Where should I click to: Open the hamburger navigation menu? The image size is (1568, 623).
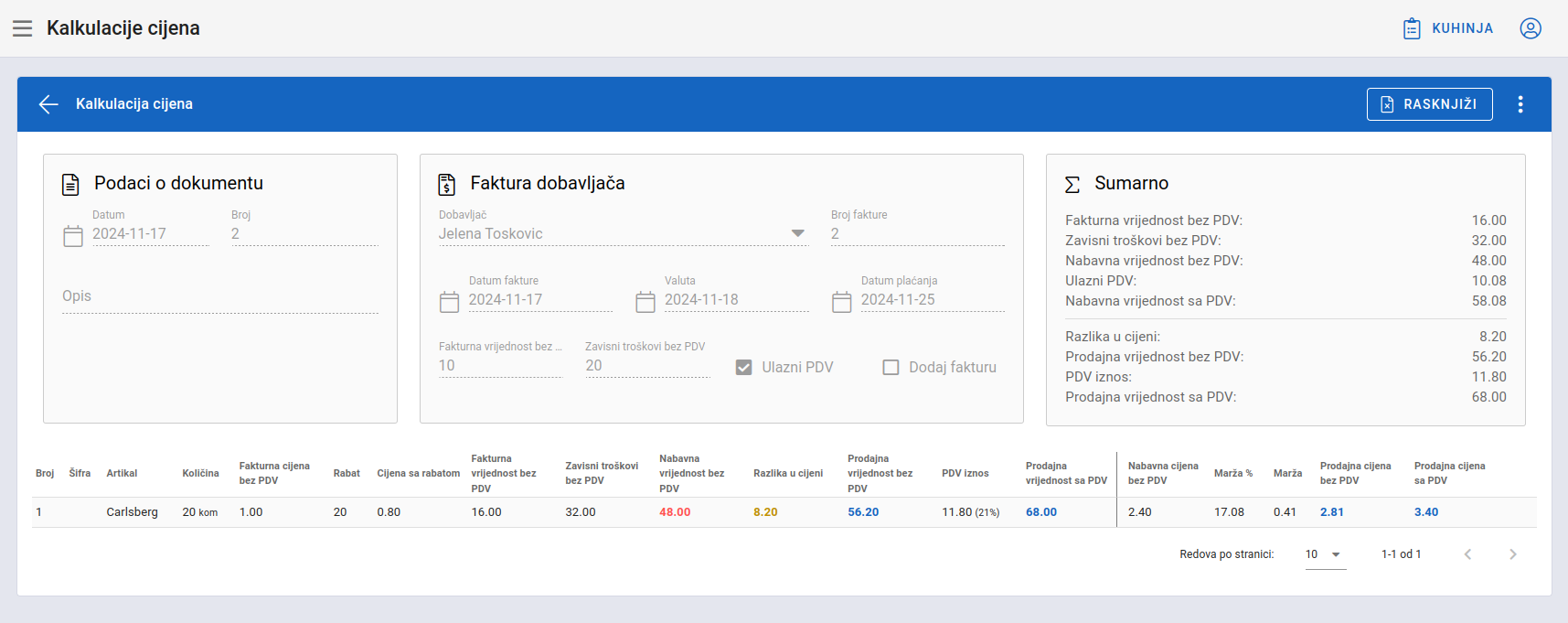pos(22,28)
